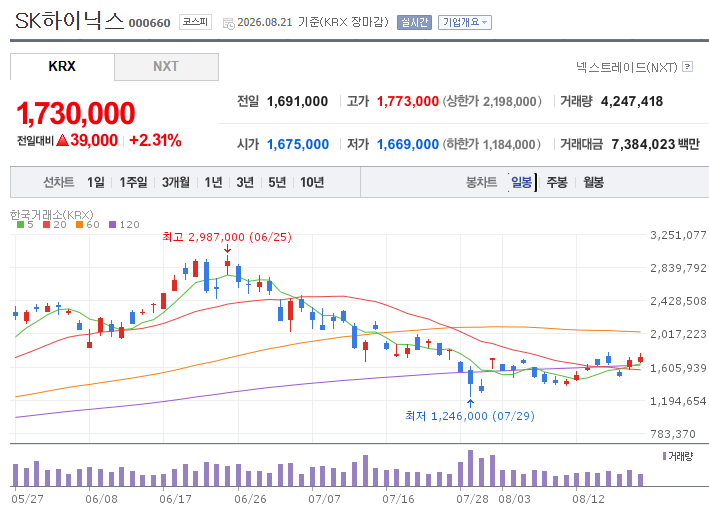Open the NXT help question-mark icon

(687, 66)
